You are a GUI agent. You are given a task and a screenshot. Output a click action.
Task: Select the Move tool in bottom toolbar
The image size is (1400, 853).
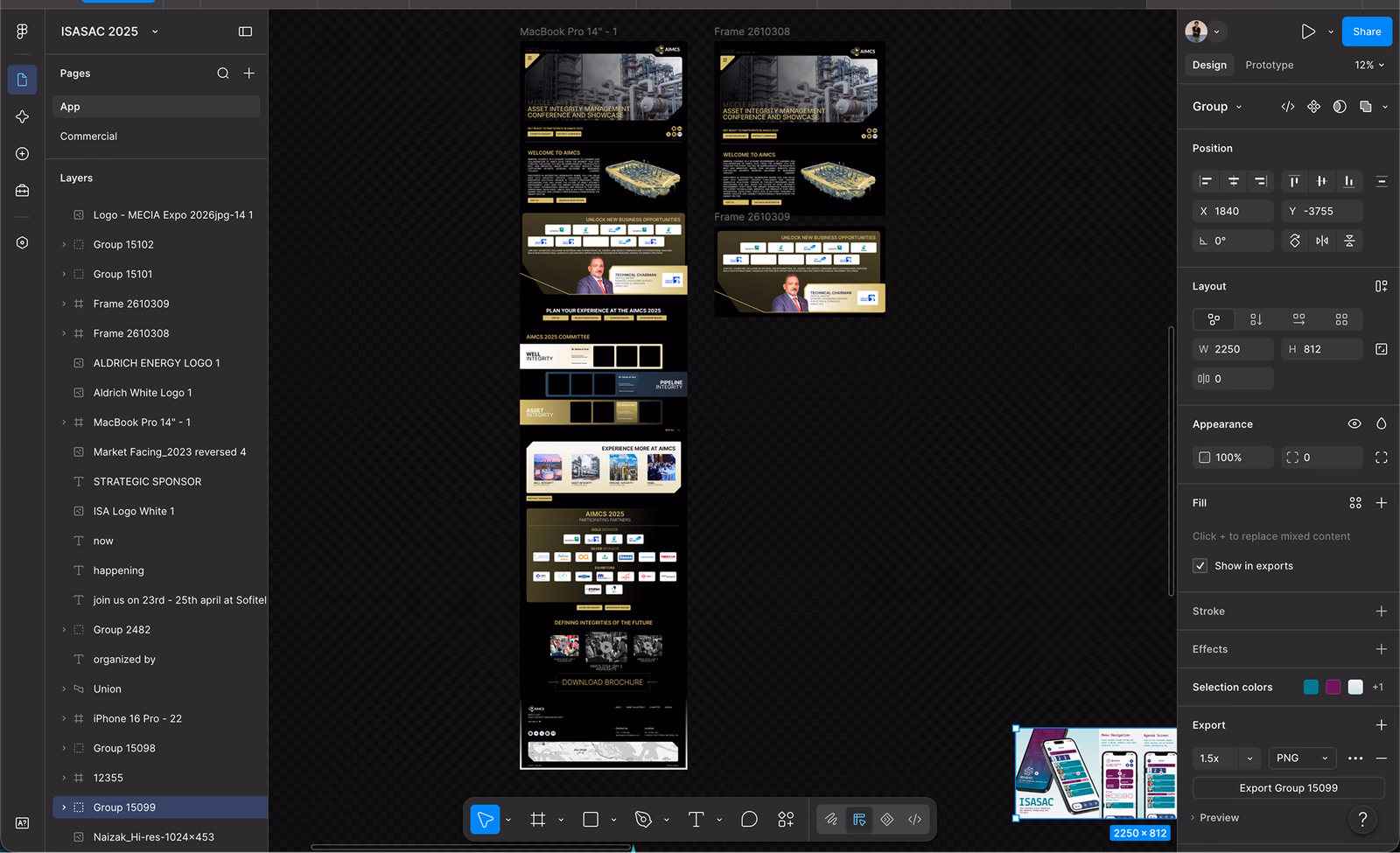pyautogui.click(x=485, y=820)
